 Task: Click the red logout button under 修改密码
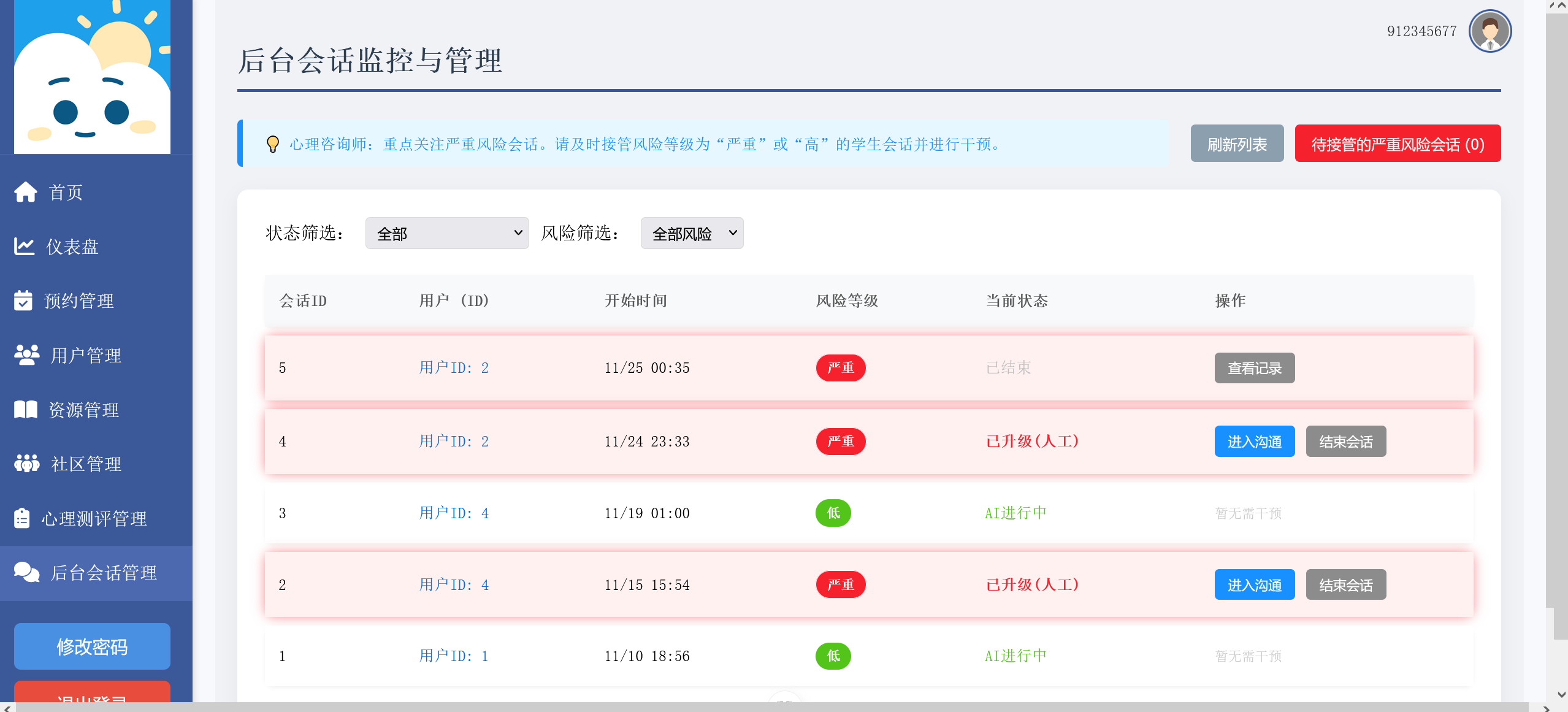(x=92, y=693)
